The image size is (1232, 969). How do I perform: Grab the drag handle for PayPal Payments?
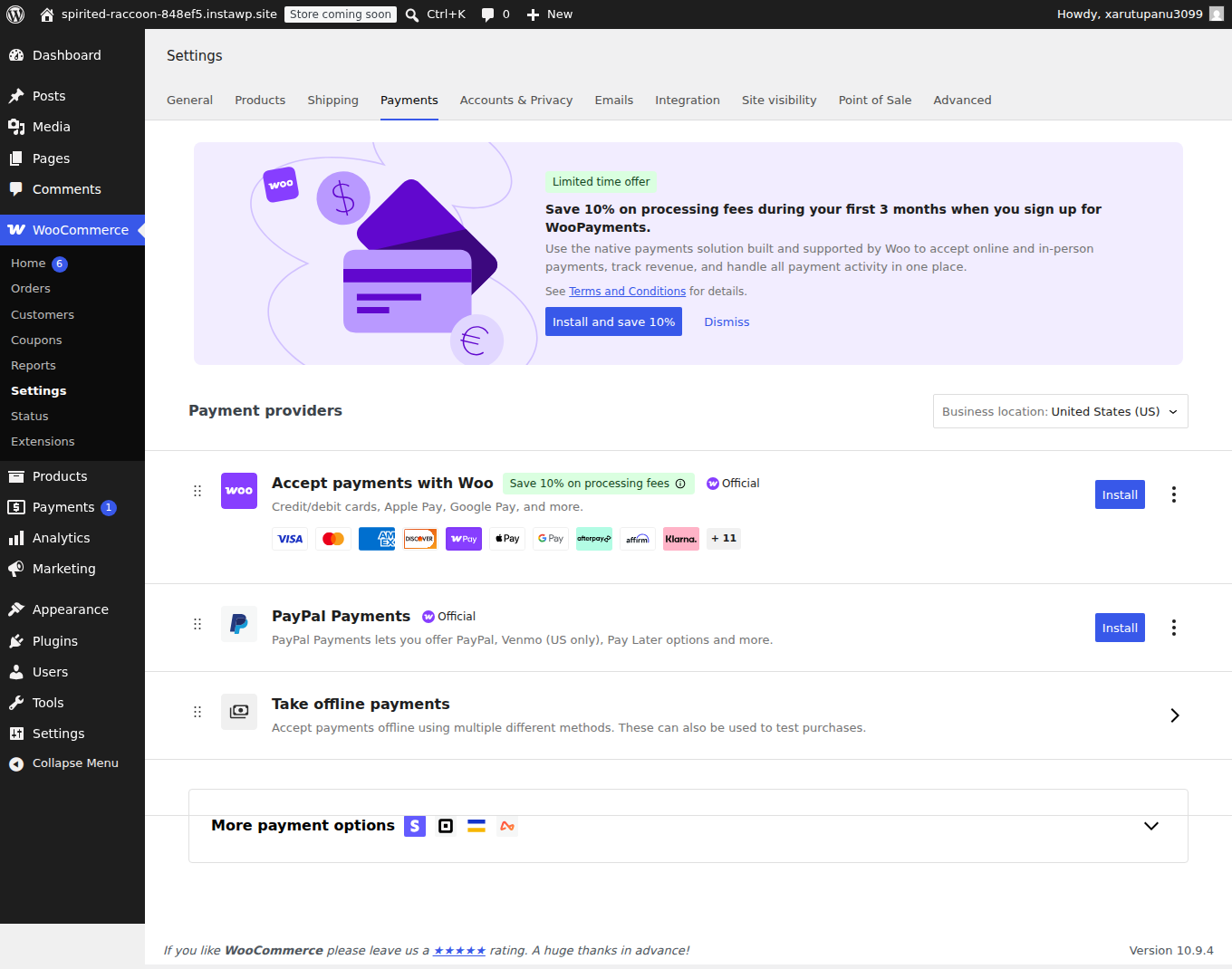(197, 624)
